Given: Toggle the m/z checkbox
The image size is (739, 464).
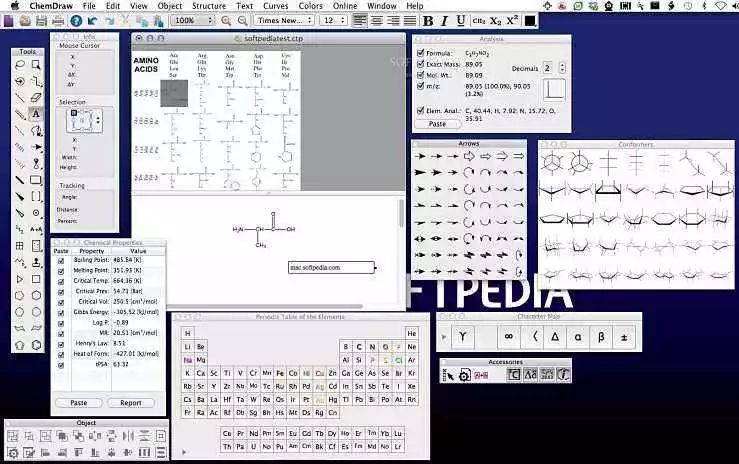Looking at the screenshot, I should click(x=420, y=86).
